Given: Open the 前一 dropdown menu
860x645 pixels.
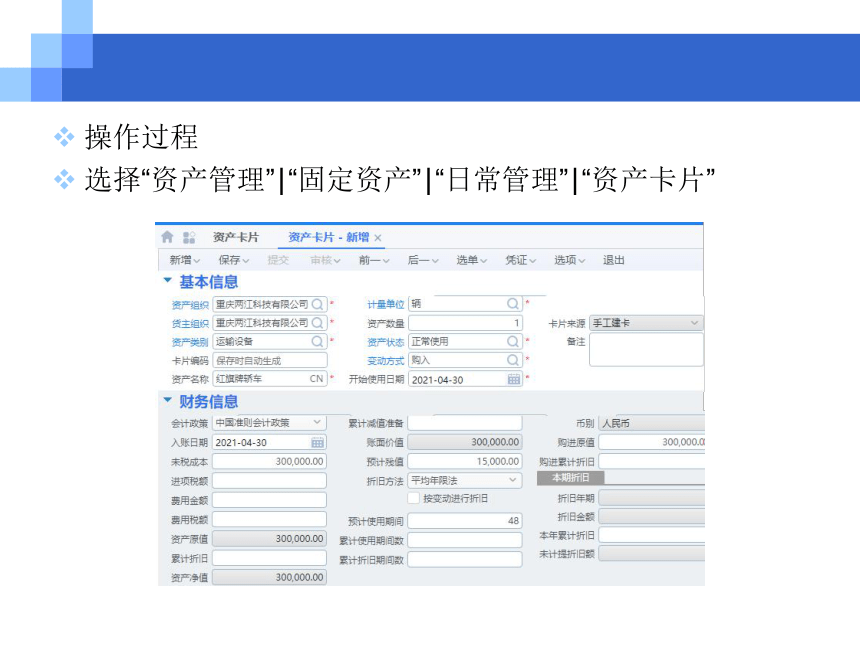Looking at the screenshot, I should click(374, 260).
